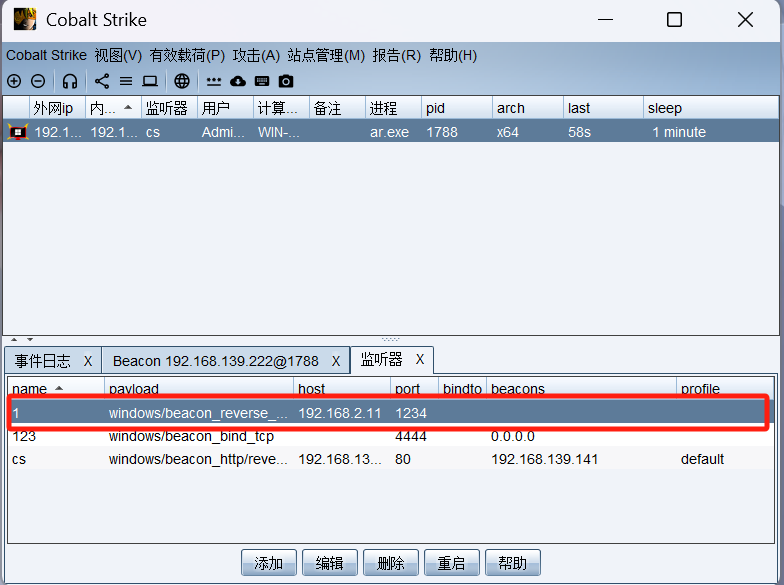
Task: Expand panel with split pane down arrow
Action: (30, 340)
